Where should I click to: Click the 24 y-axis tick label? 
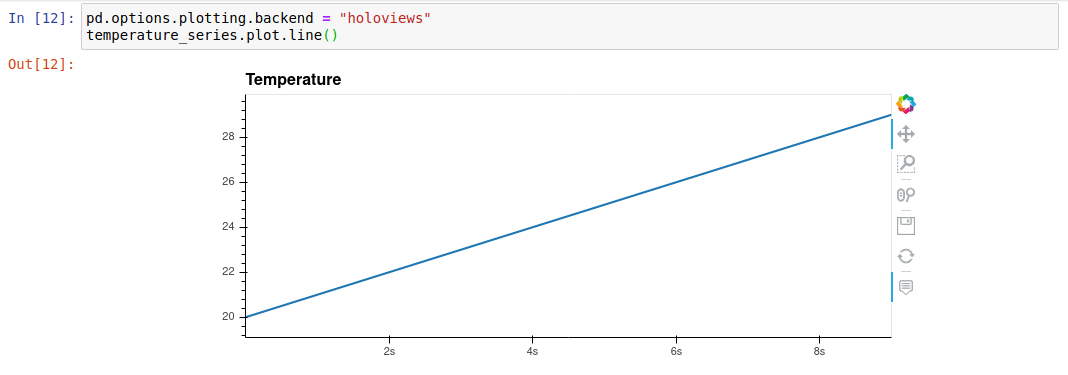(227, 227)
